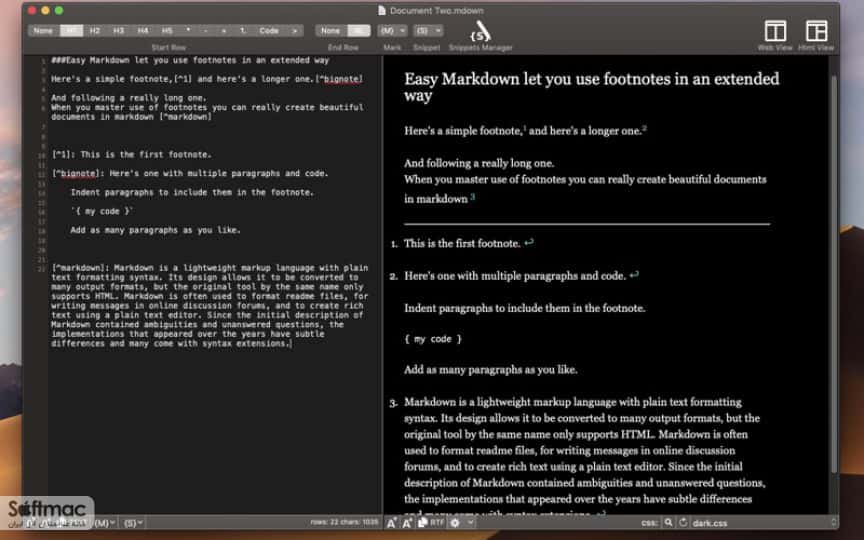Screen dimensions: 864x540
Task: Expand the chevron menu beside the gear icon
Action: point(470,522)
